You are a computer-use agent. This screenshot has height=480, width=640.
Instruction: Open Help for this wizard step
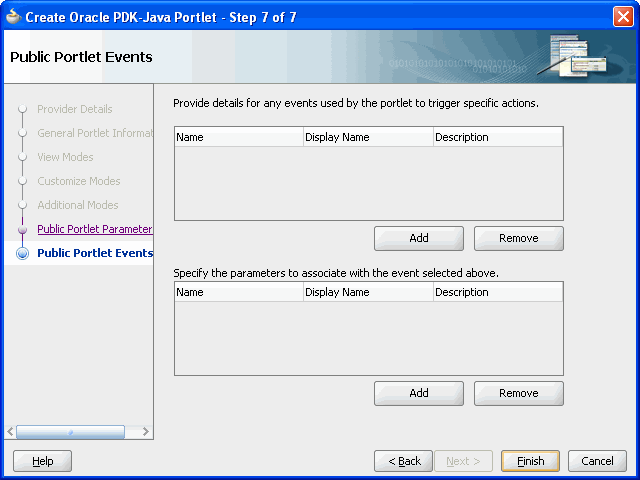42,461
